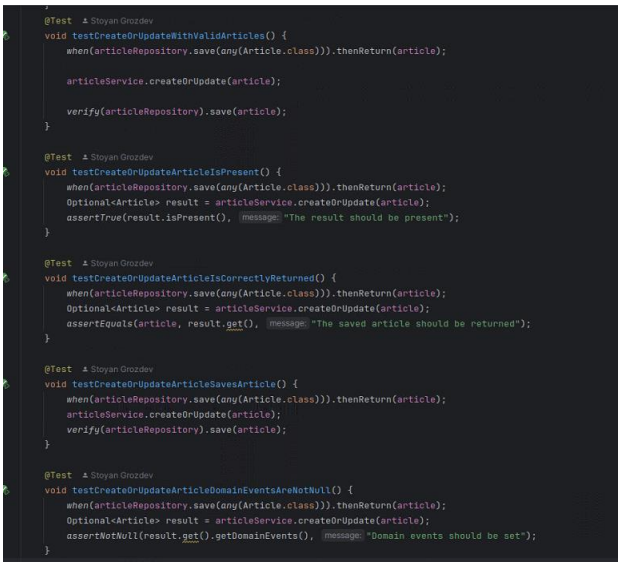Viewport: 623px width, 570px height.
Task: Select the message: hint in assertTrue
Action: pyautogui.click(x=260, y=217)
